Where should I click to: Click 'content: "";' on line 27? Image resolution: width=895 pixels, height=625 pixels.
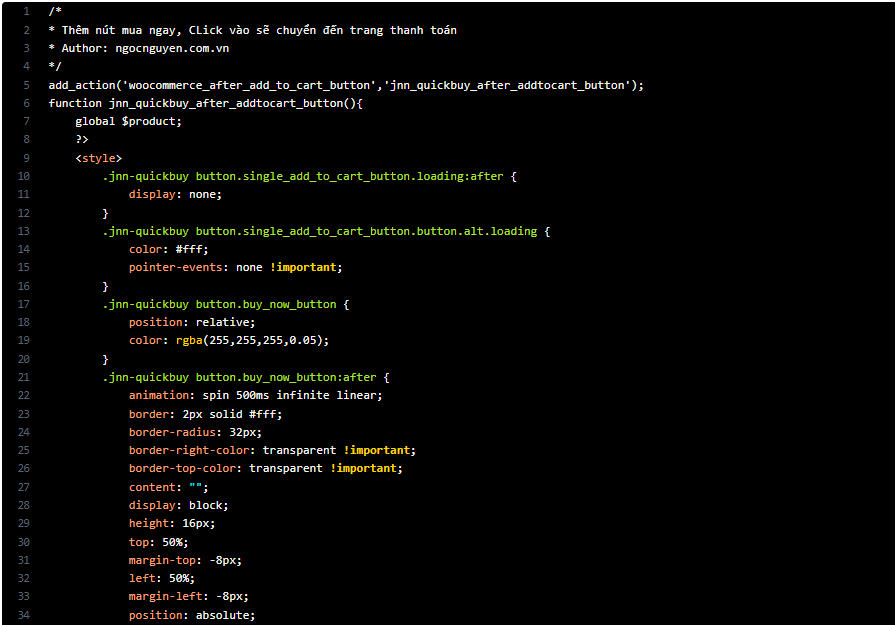[168, 487]
